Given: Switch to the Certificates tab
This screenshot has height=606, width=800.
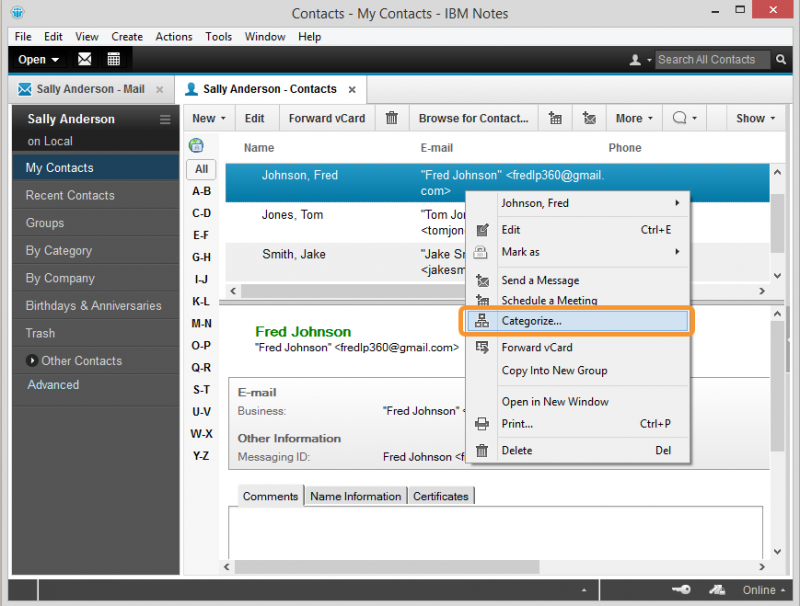Looking at the screenshot, I should [x=440, y=496].
